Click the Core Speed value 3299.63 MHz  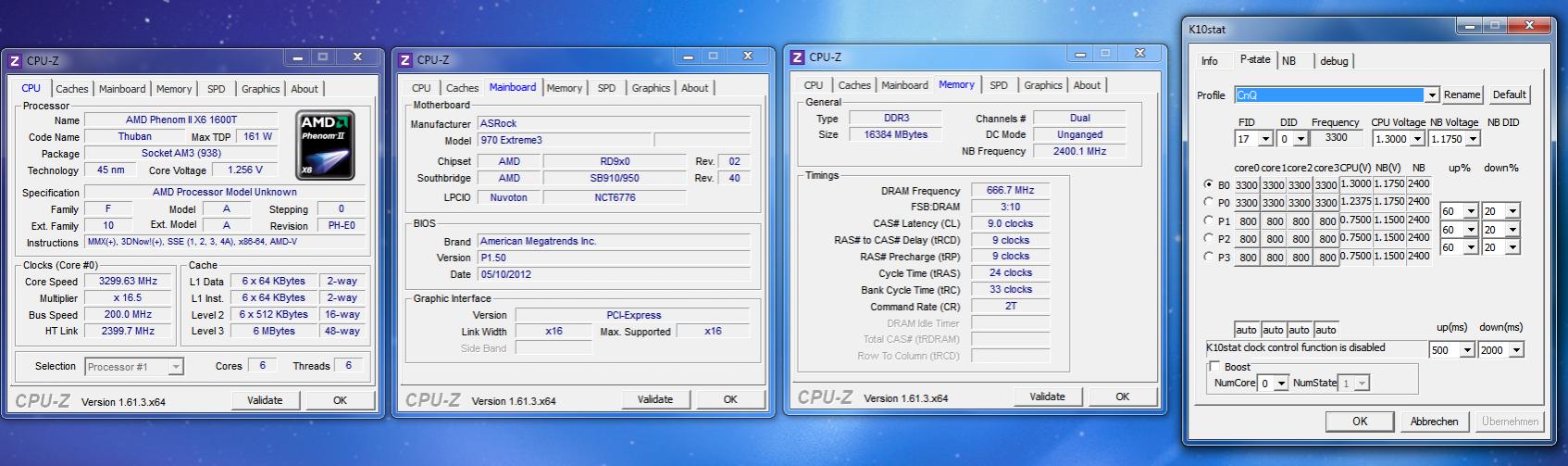click(128, 282)
